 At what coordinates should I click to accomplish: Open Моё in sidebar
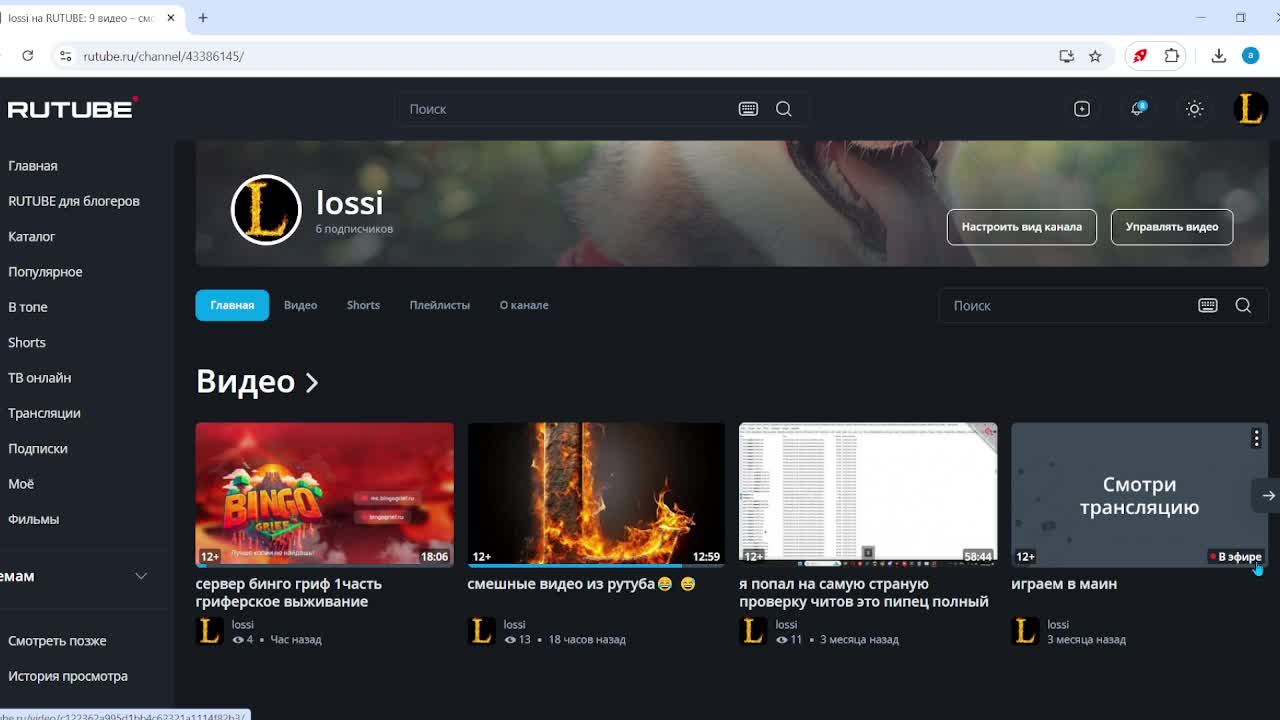pos(21,484)
